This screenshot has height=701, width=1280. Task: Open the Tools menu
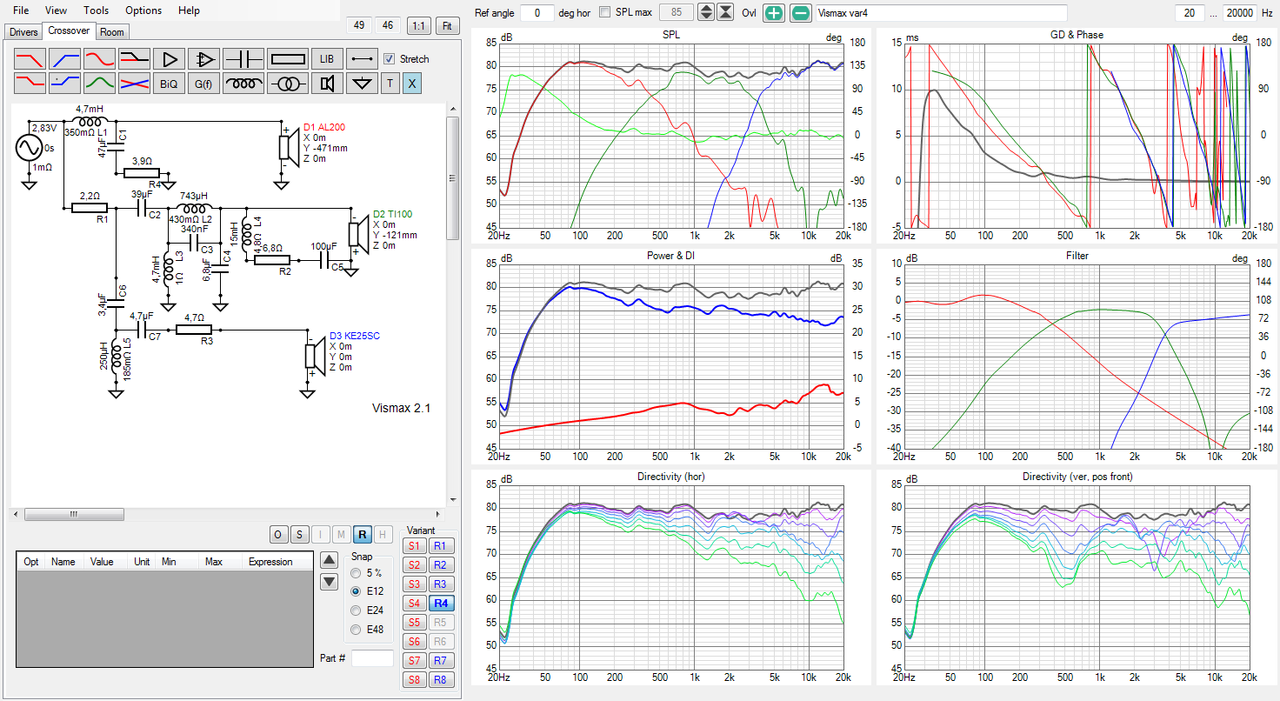[96, 10]
